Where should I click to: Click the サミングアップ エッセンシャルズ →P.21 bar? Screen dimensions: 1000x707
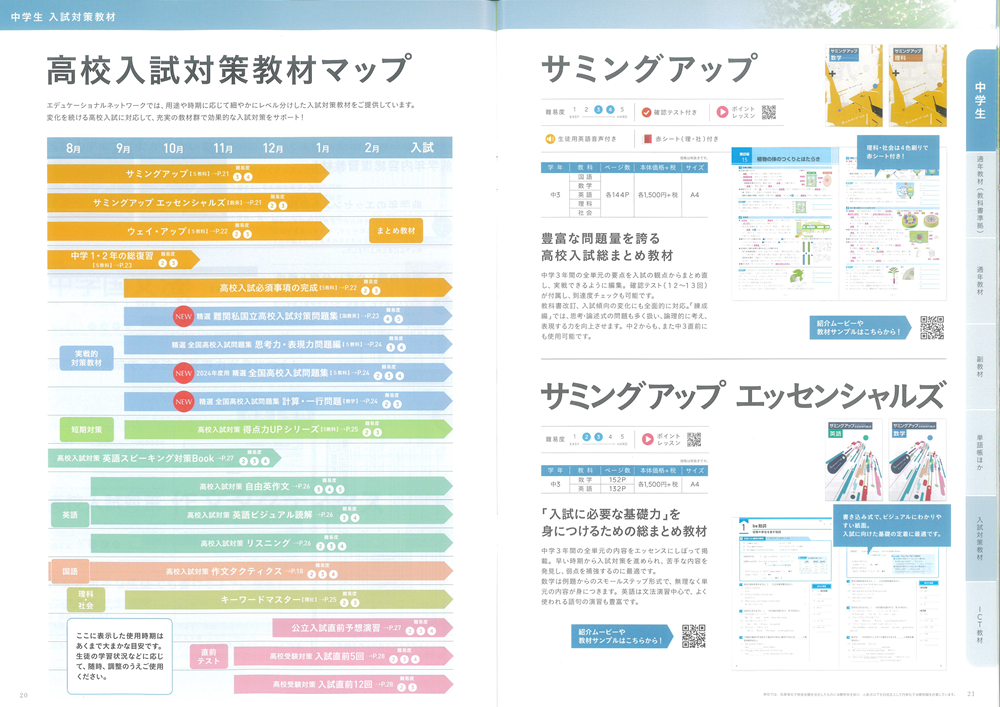[188, 203]
